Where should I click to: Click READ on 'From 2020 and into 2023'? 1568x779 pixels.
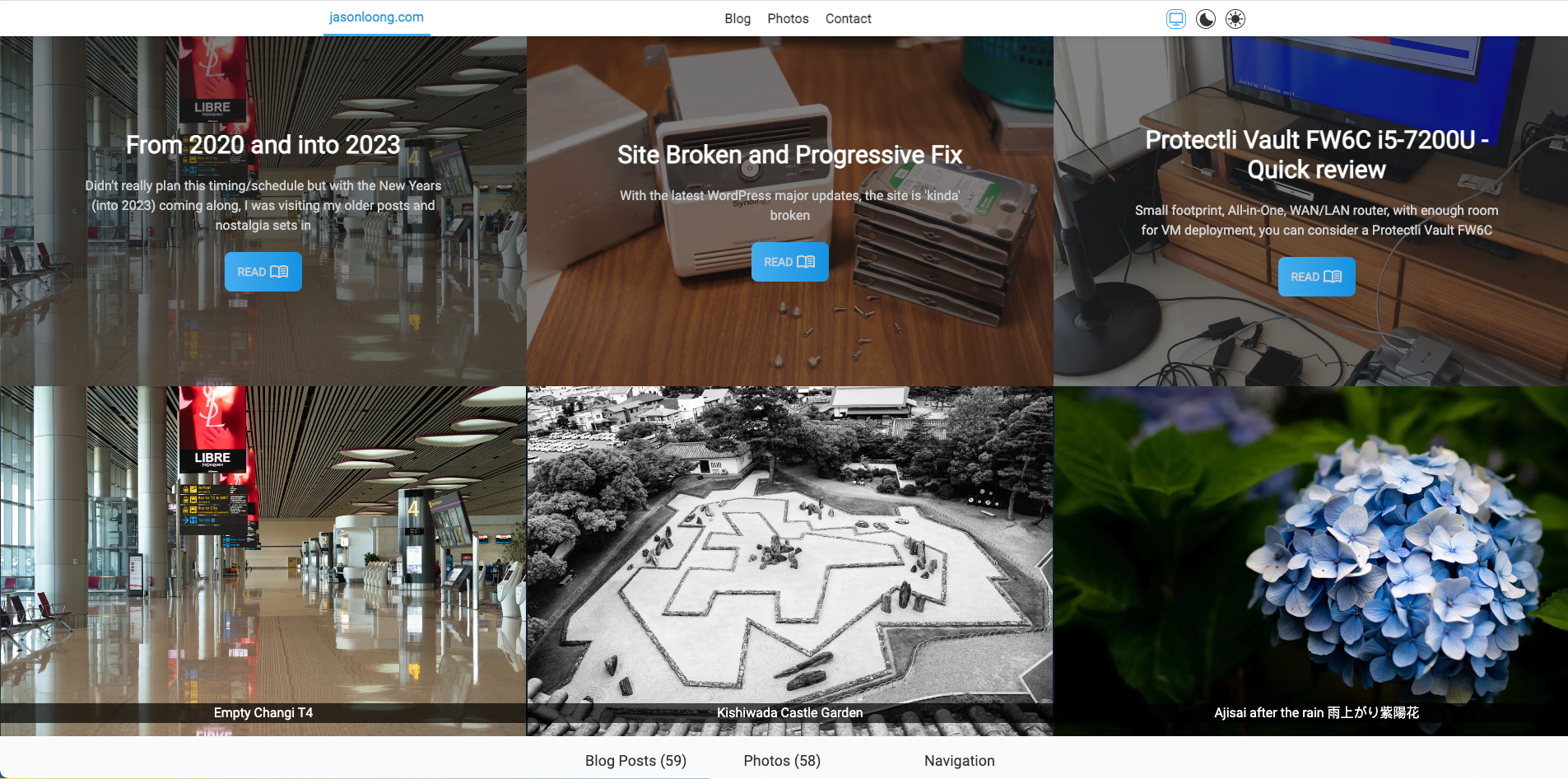click(x=263, y=271)
